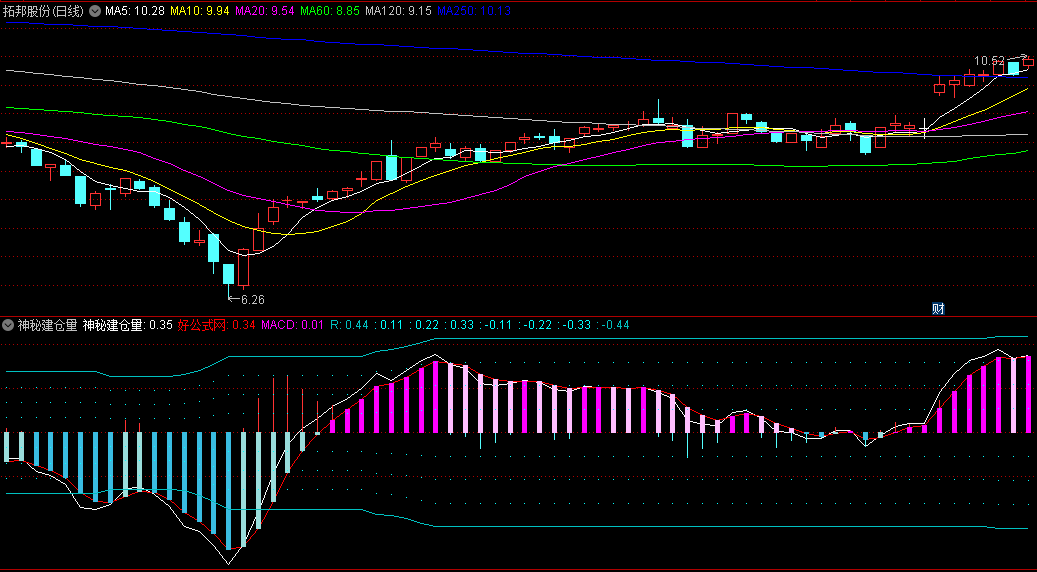The width and height of the screenshot is (1037, 572).
Task: Expand the 神秘建仓量 indicator dropdown arrow
Action: 8,325
